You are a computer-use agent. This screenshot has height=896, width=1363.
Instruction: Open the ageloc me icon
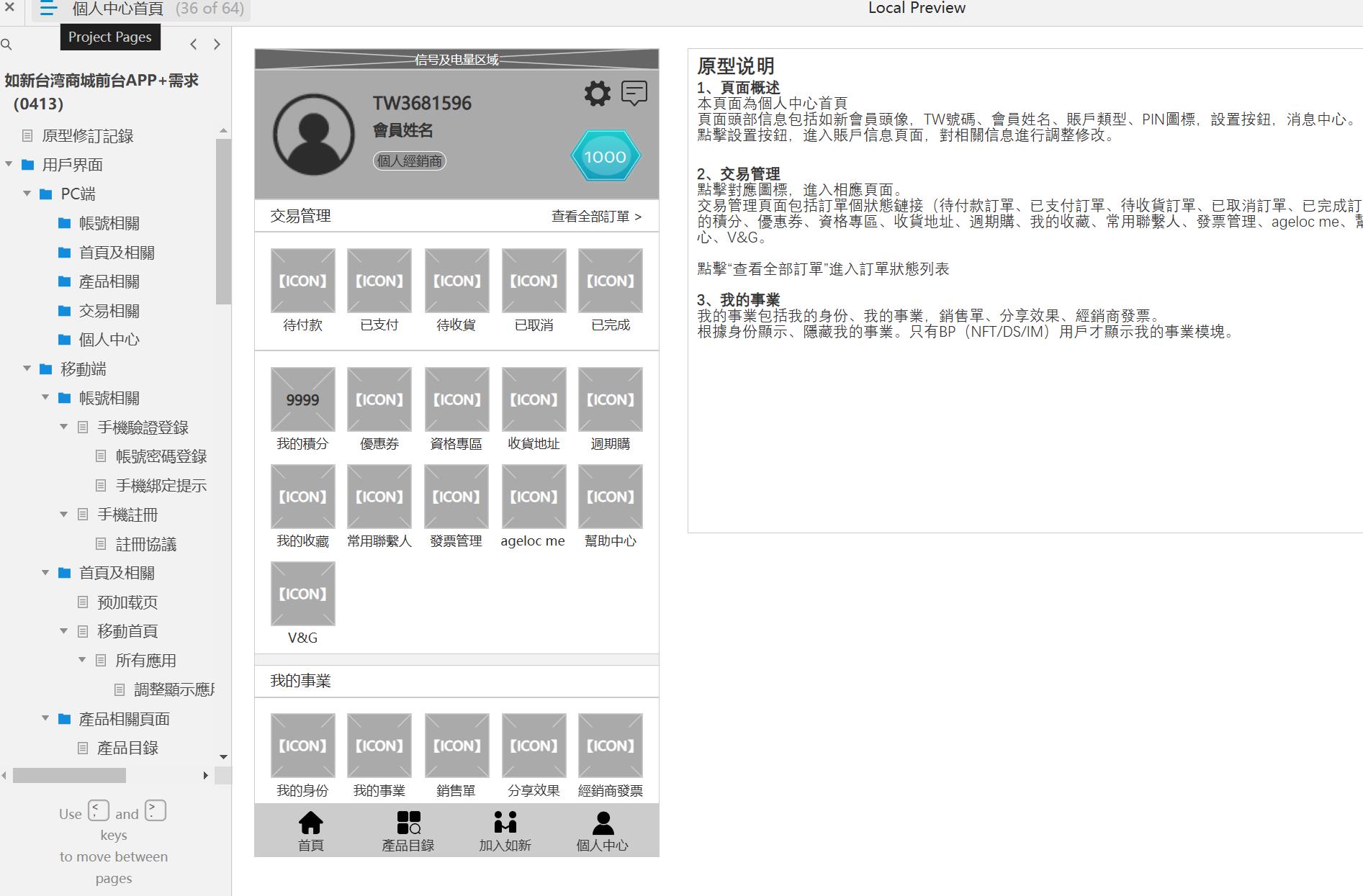[534, 497]
